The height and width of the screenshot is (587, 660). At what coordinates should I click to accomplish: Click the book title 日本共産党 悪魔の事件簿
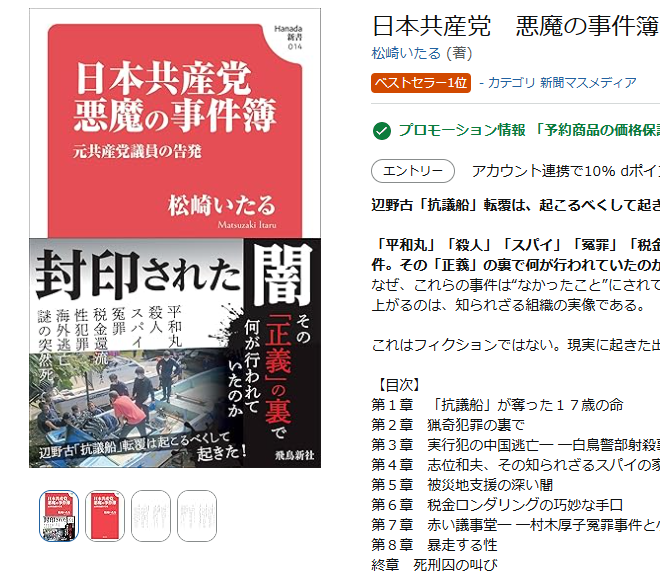tap(515, 25)
